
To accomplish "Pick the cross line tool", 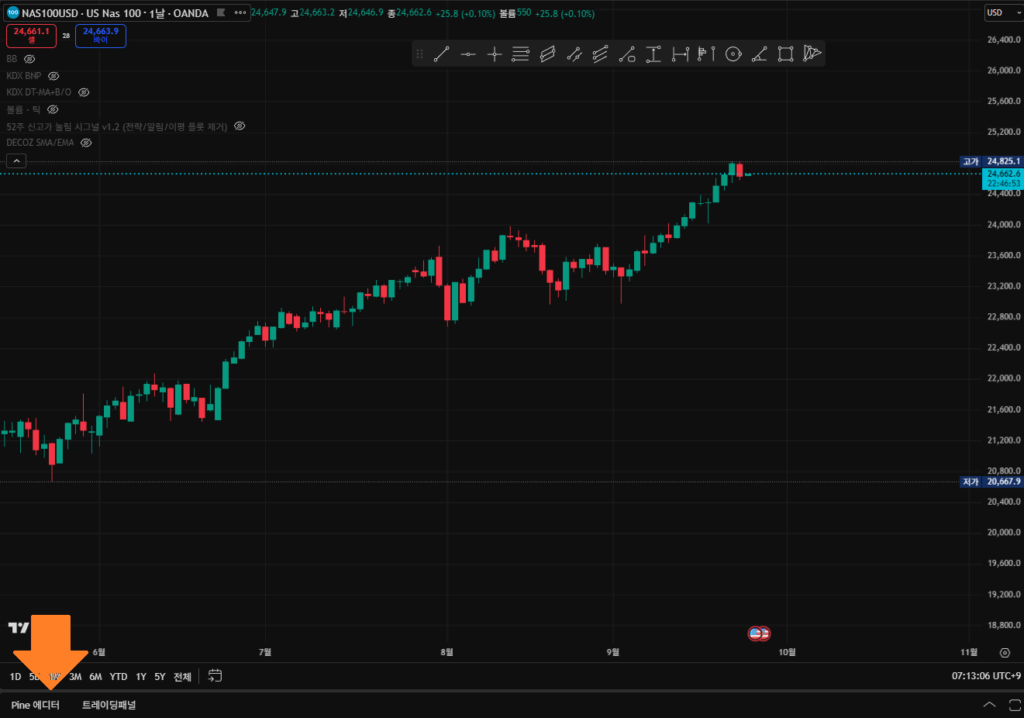I will pyautogui.click(x=494, y=54).
